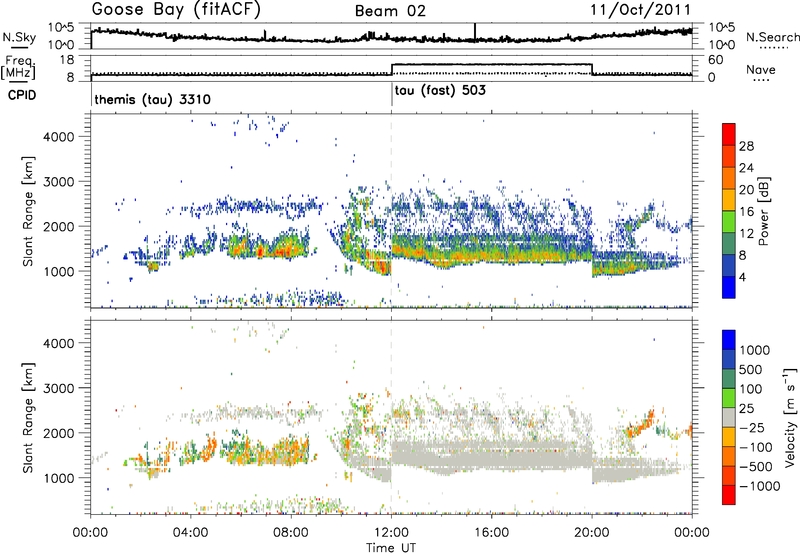Select the 'Freq. [MHz]' axis label
Image resolution: width=800 pixels, height=554 pixels.
coord(19,67)
